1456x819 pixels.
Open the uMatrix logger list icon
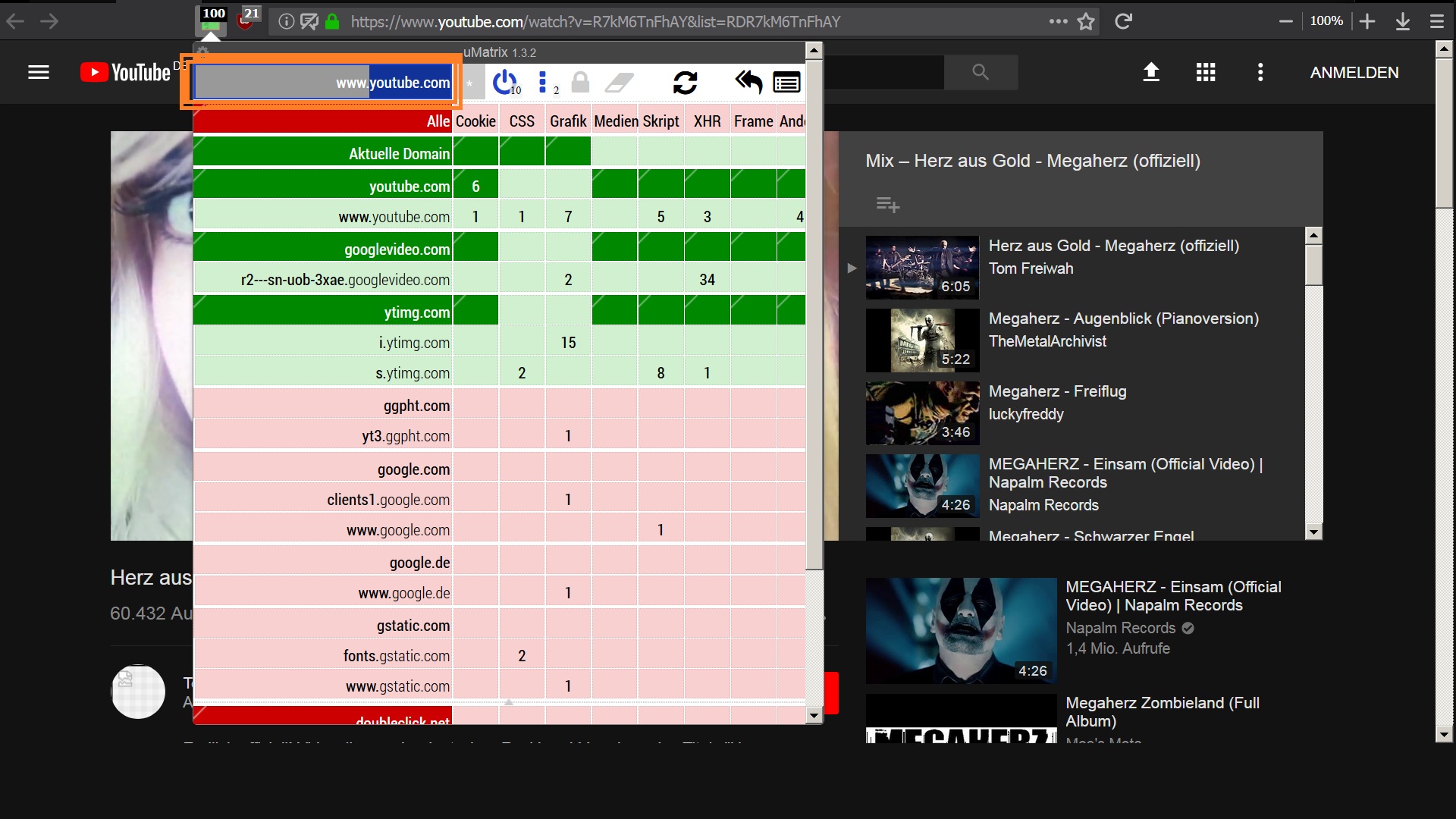(x=786, y=82)
